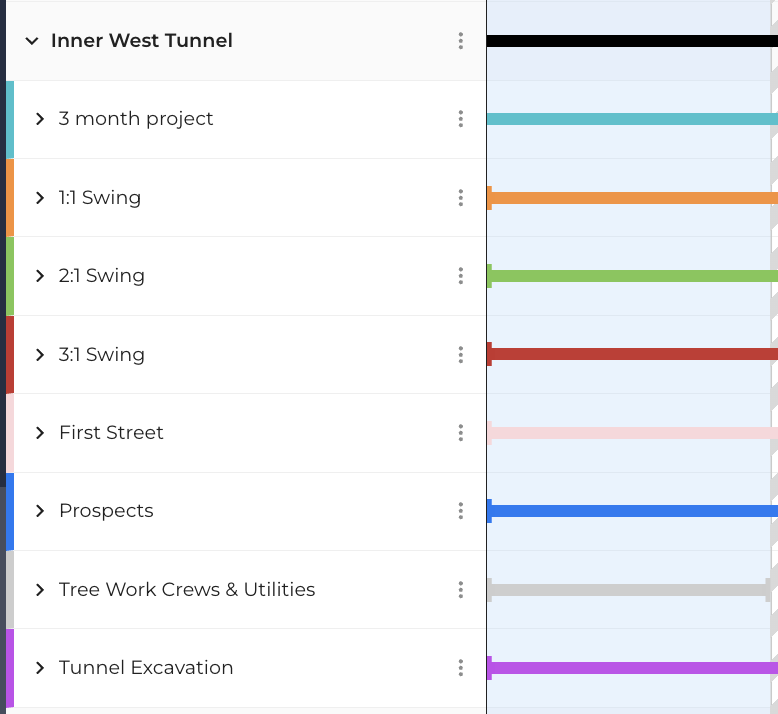Click the purple color strip beside Tunnel Excavation
778x714 pixels.
(x=10, y=668)
